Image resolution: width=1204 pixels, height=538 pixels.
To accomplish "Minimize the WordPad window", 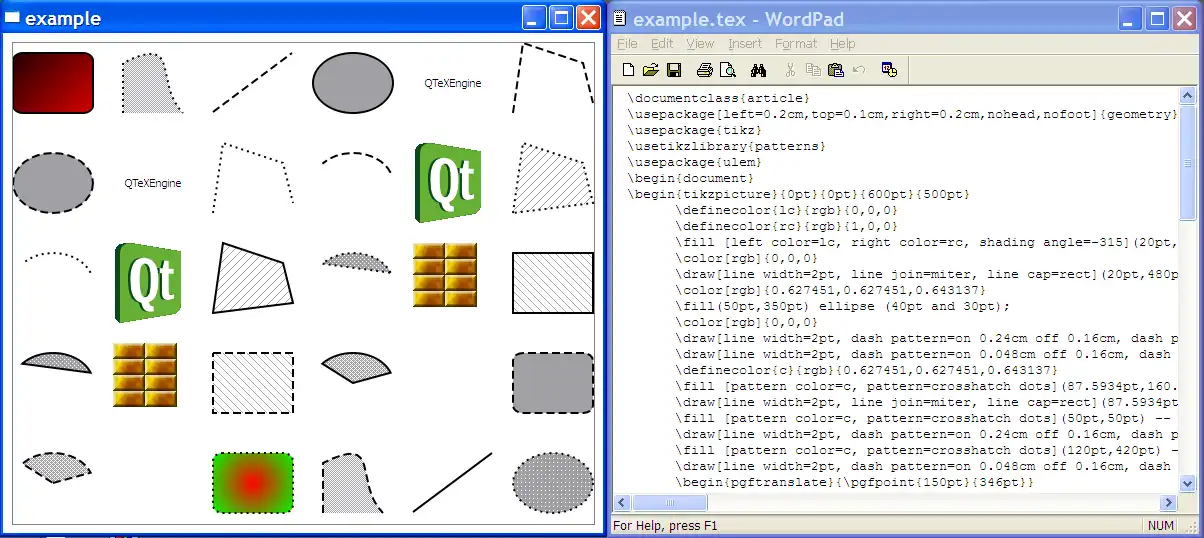I will point(1133,18).
